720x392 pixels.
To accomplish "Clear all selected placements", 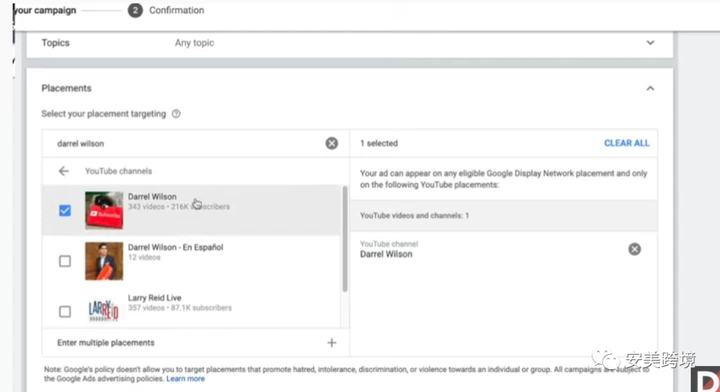I will click(626, 143).
